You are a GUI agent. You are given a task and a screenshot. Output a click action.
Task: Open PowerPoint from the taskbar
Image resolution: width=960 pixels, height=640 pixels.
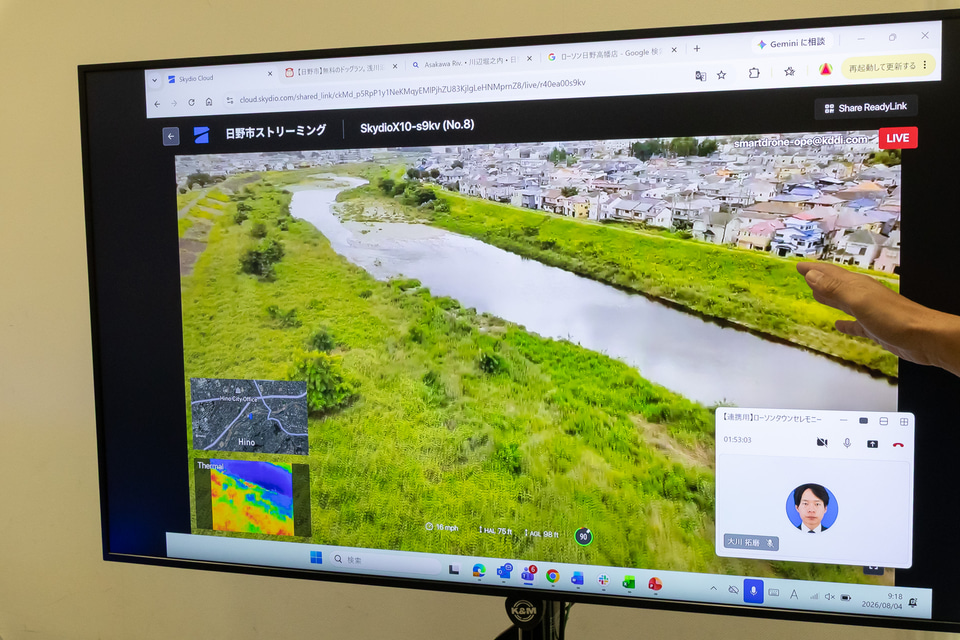(x=654, y=584)
